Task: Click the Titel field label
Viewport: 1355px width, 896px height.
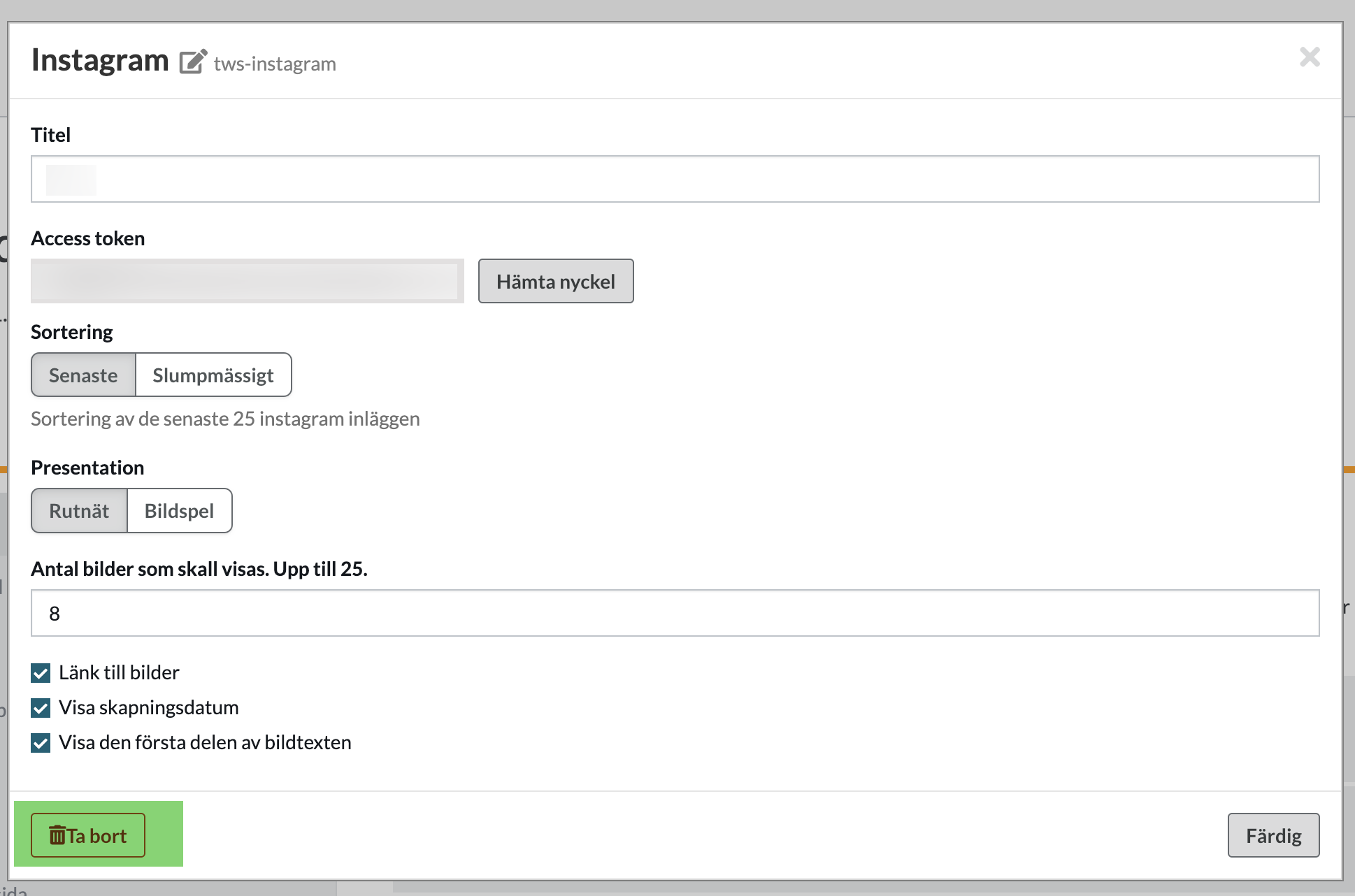Action: pos(50,135)
